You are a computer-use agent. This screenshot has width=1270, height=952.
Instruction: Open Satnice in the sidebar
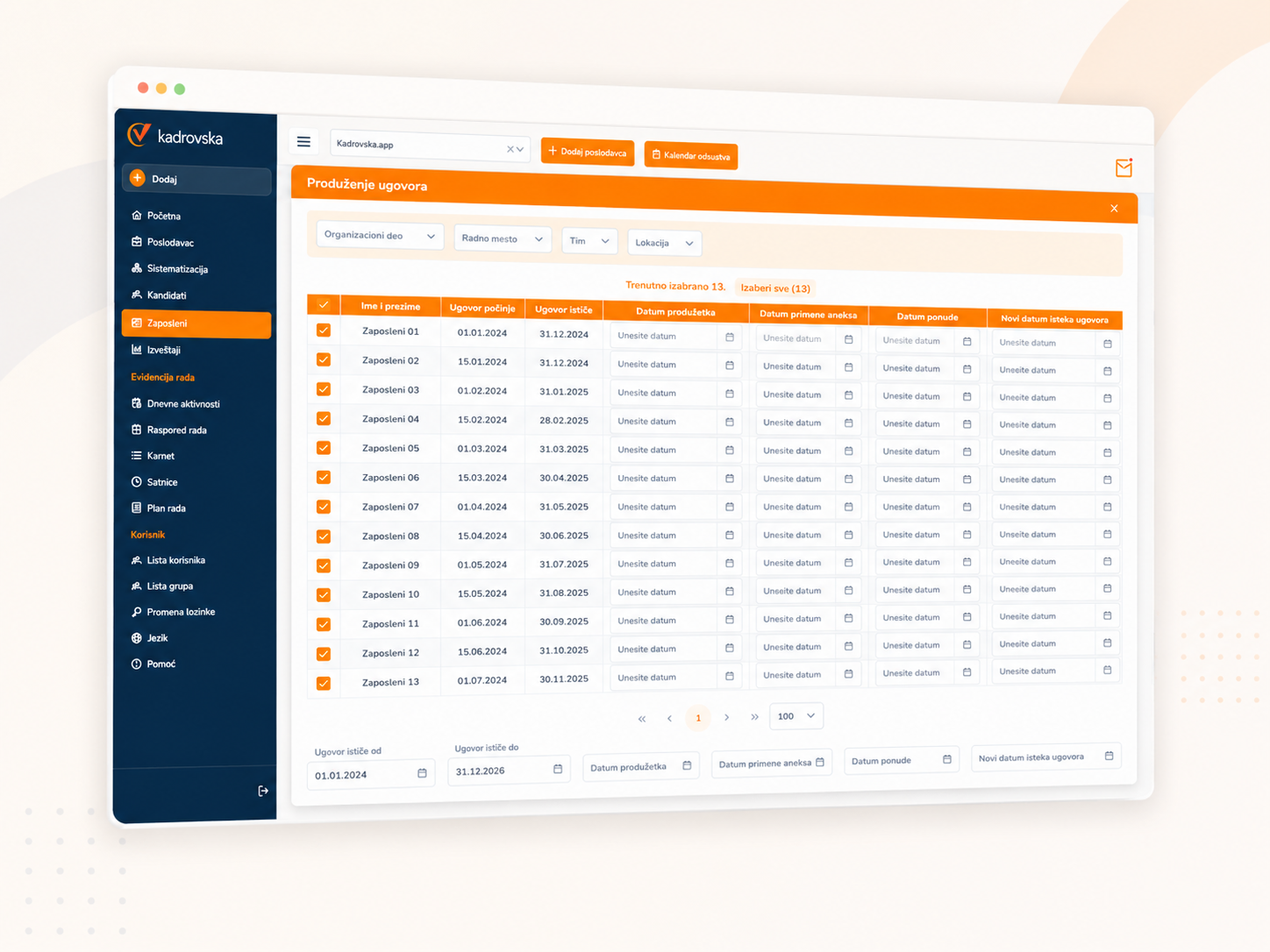tap(161, 482)
